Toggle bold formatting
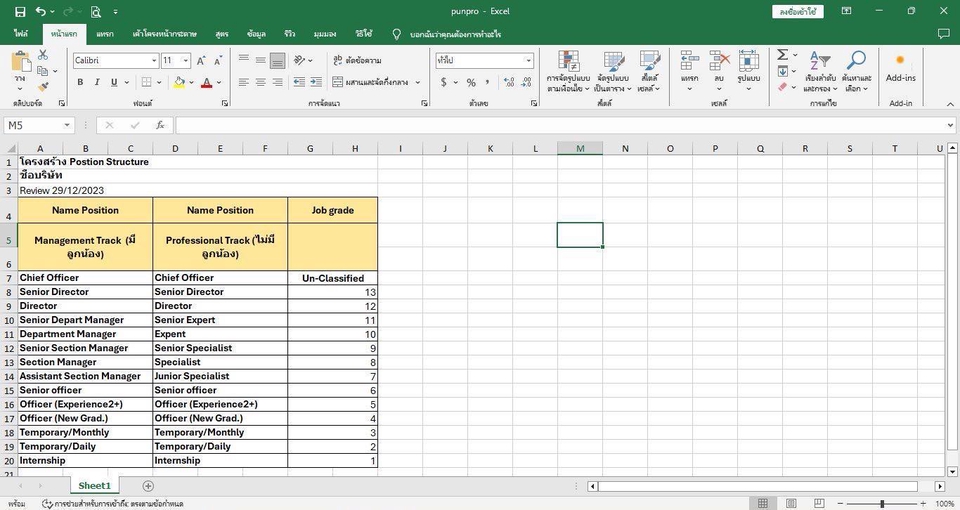This screenshot has width=960, height=510. pyautogui.click(x=80, y=82)
